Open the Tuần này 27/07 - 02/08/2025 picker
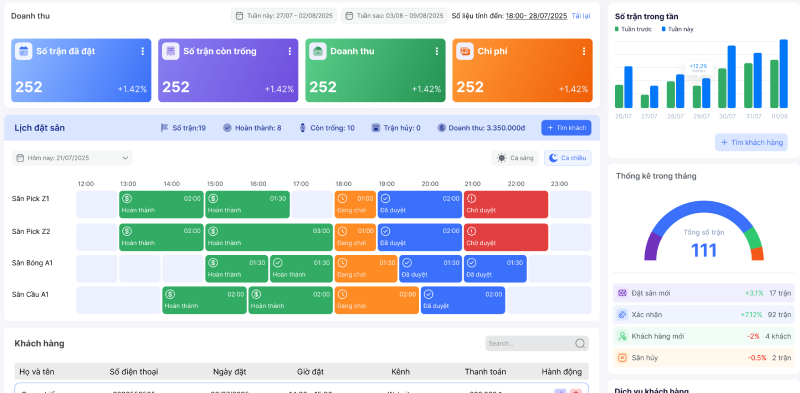The height and width of the screenshot is (393, 800). pos(284,16)
